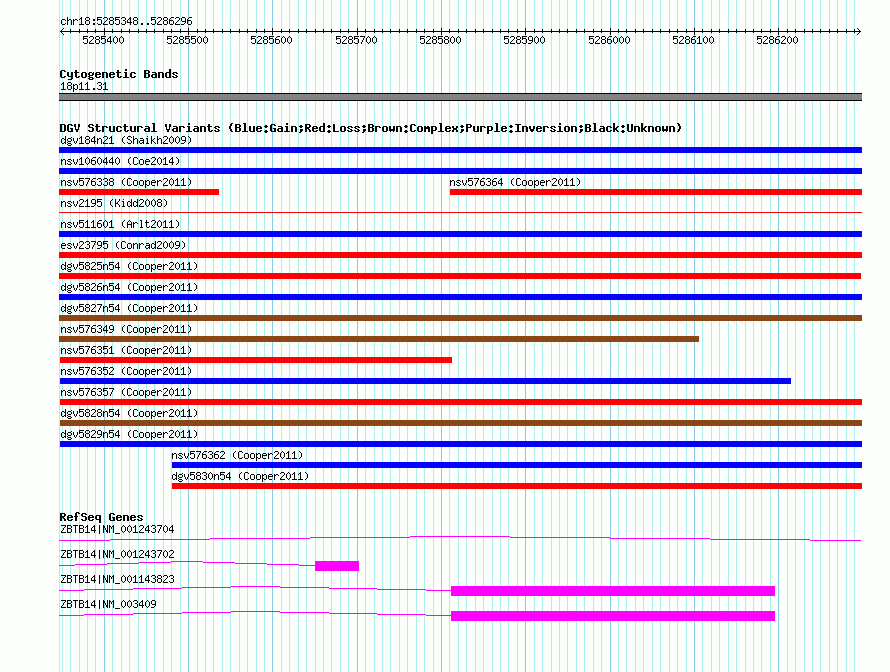Select variant label nsv576349 (Cooper2011)
890x672 pixels.
pyautogui.click(x=126, y=329)
